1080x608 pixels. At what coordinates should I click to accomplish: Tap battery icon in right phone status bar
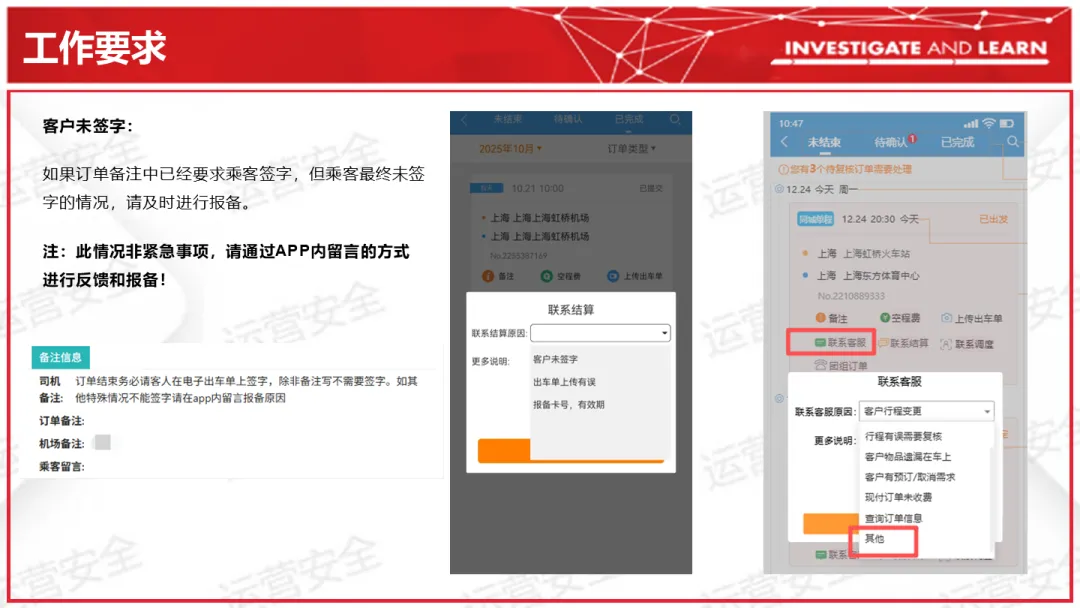(1006, 123)
